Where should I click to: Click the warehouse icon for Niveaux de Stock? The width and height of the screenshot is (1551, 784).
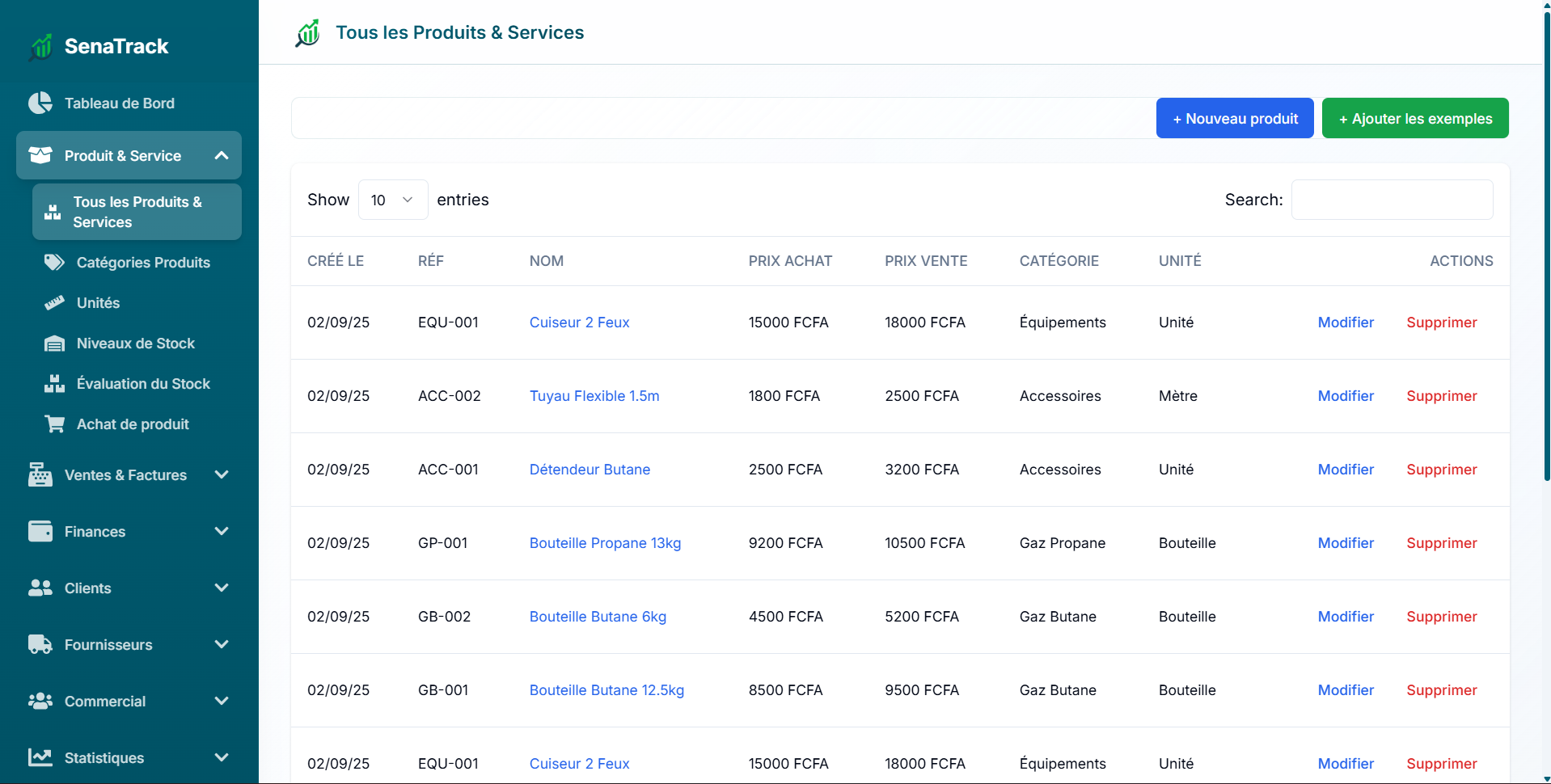click(54, 344)
